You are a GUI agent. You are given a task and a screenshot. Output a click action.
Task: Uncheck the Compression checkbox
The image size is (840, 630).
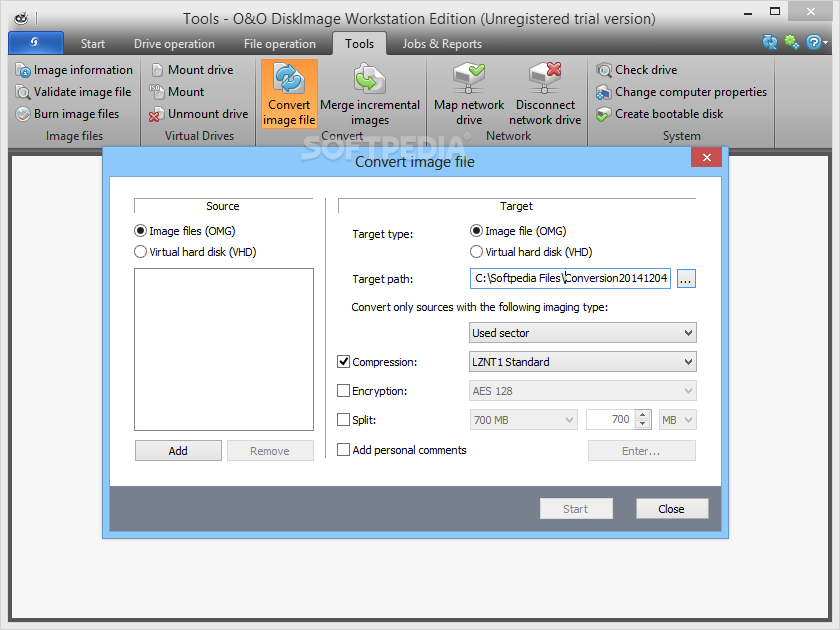click(x=343, y=362)
